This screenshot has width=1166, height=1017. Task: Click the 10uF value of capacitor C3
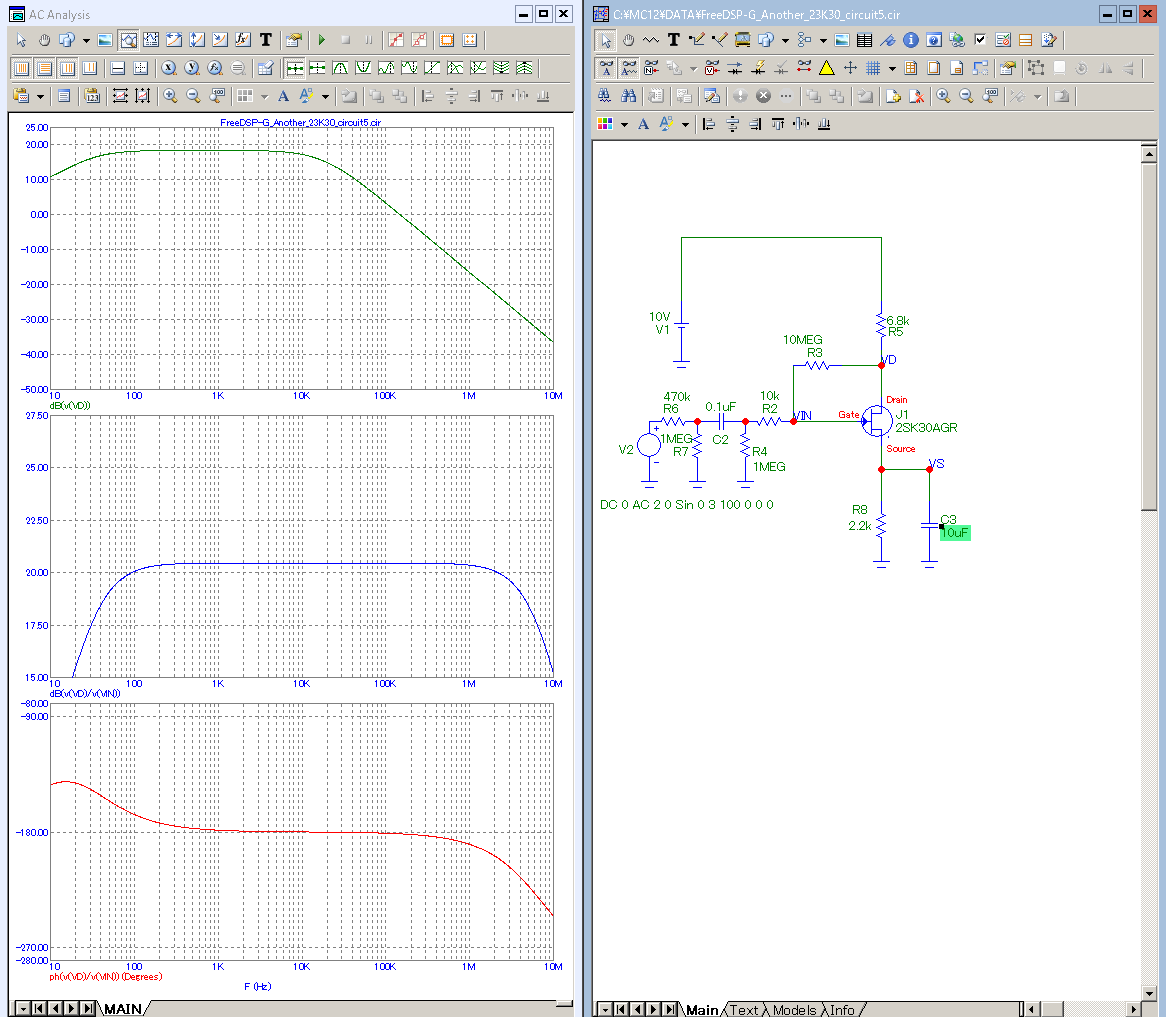(x=956, y=532)
